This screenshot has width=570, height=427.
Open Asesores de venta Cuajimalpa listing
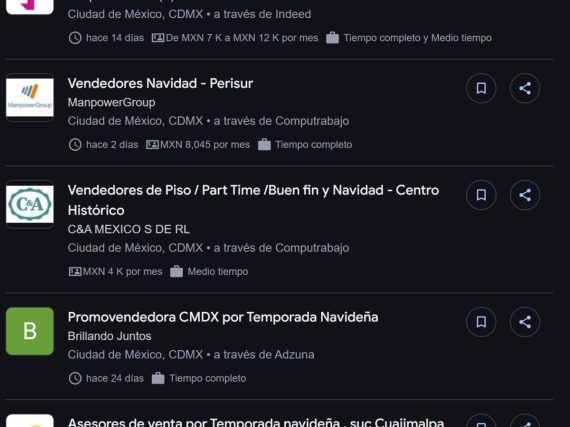(256, 422)
